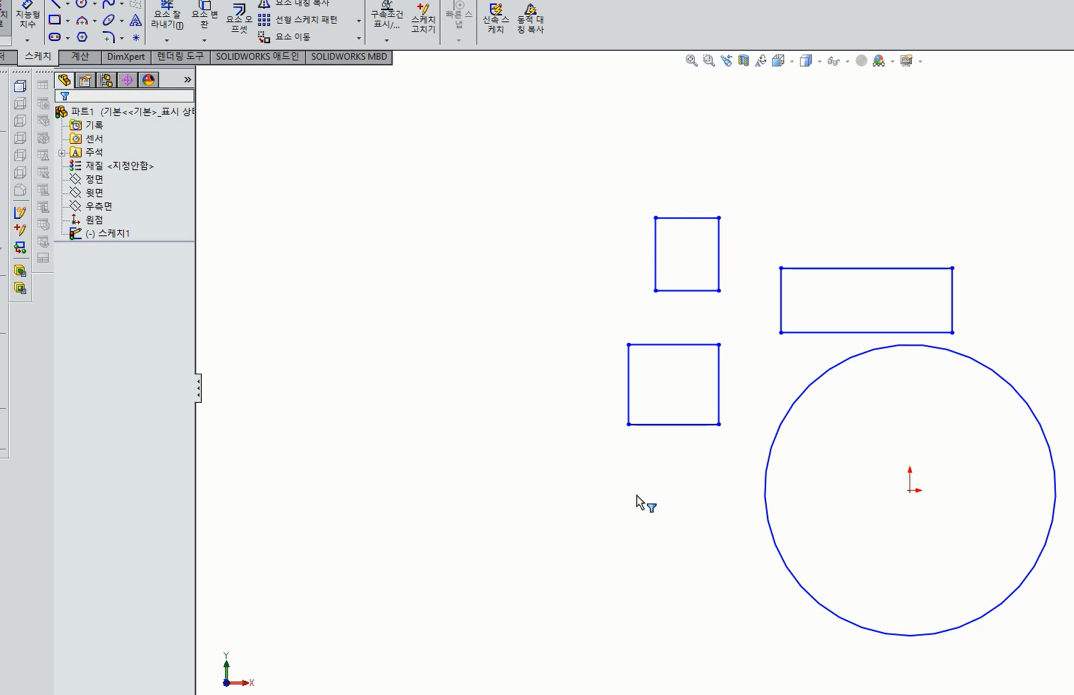
Task: Switch to the DimXpert tab
Action: tap(126, 57)
